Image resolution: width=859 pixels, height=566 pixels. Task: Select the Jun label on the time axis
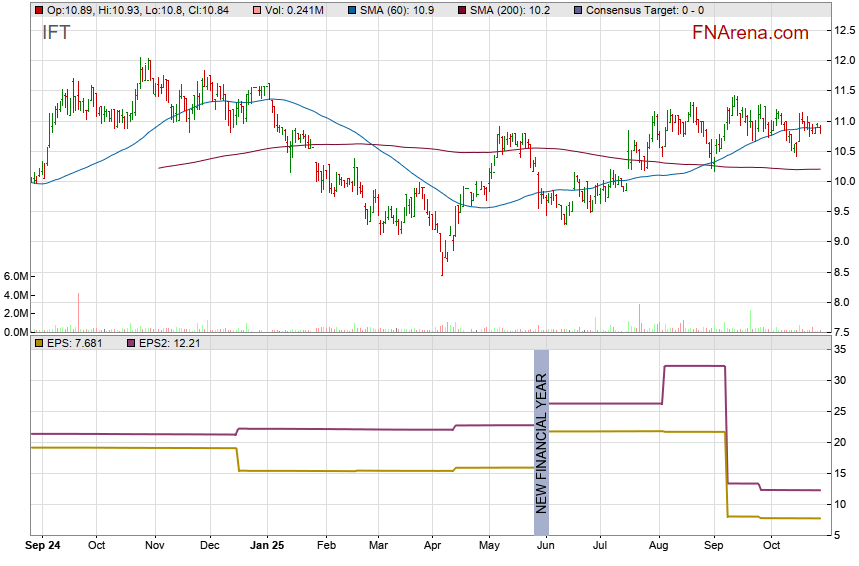coord(546,546)
